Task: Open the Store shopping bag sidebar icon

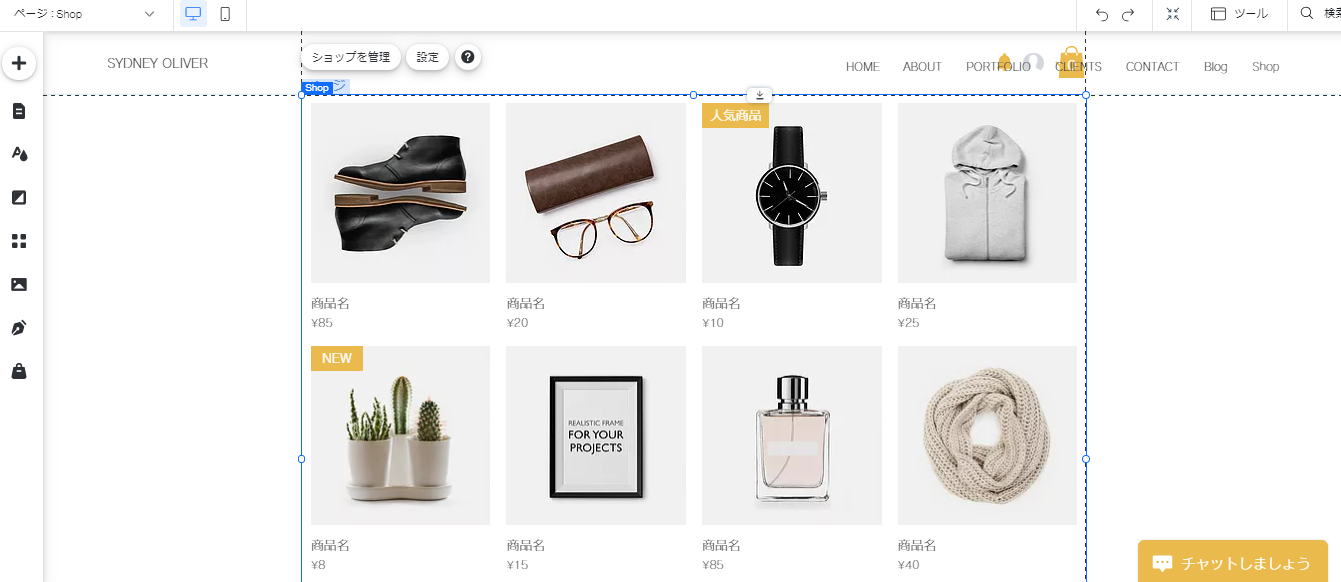Action: (19, 371)
